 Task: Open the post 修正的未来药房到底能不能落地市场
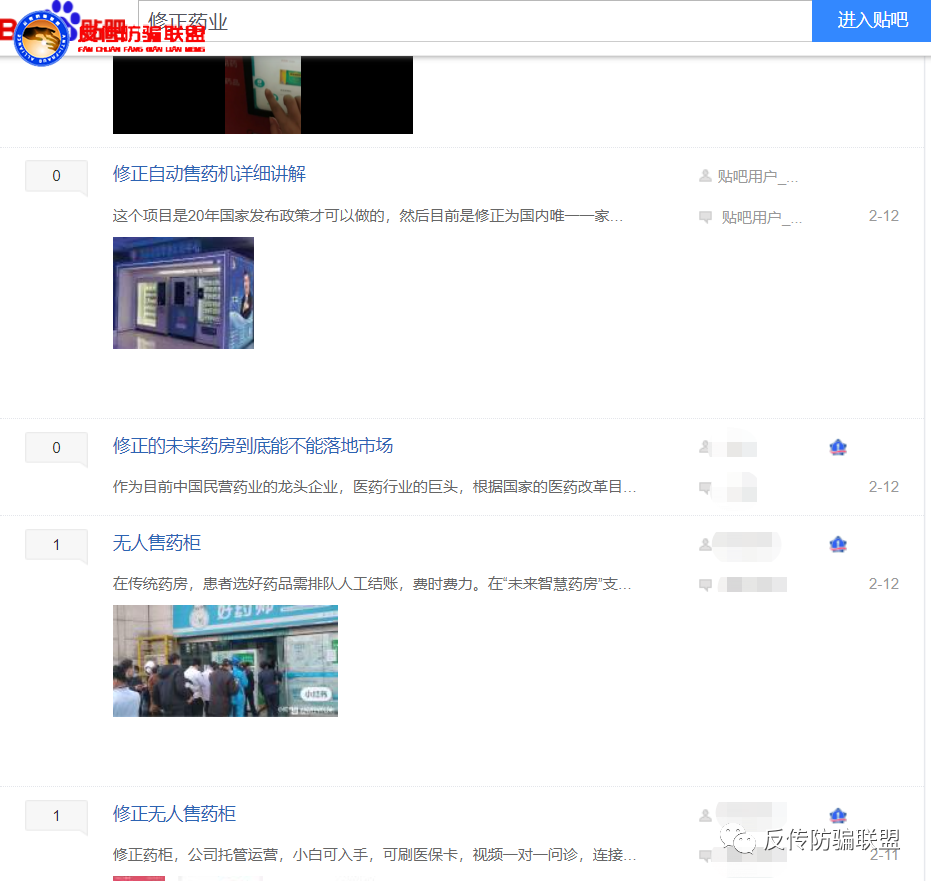click(253, 446)
